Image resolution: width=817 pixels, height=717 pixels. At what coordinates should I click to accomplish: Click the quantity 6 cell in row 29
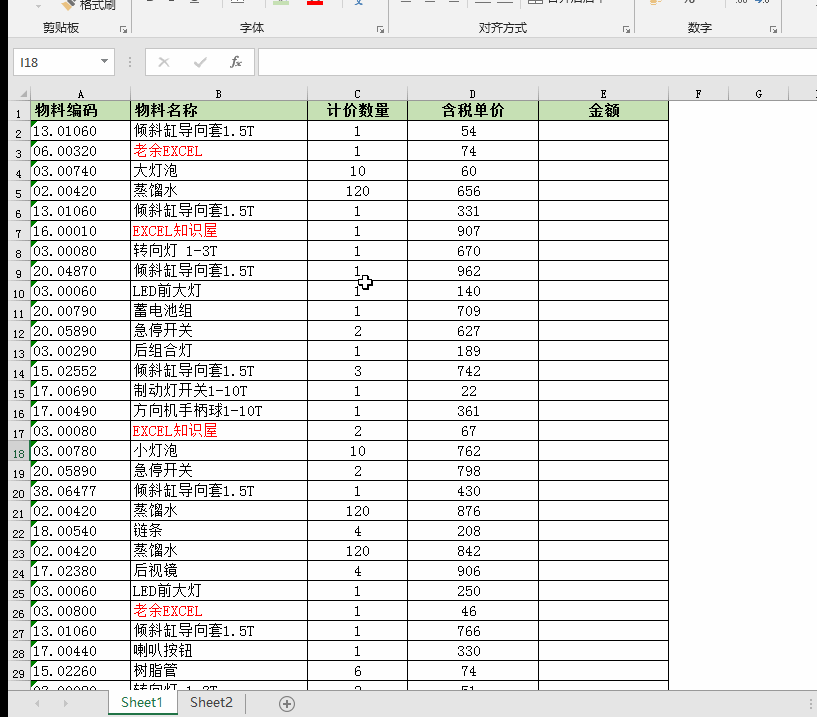[x=357, y=671]
